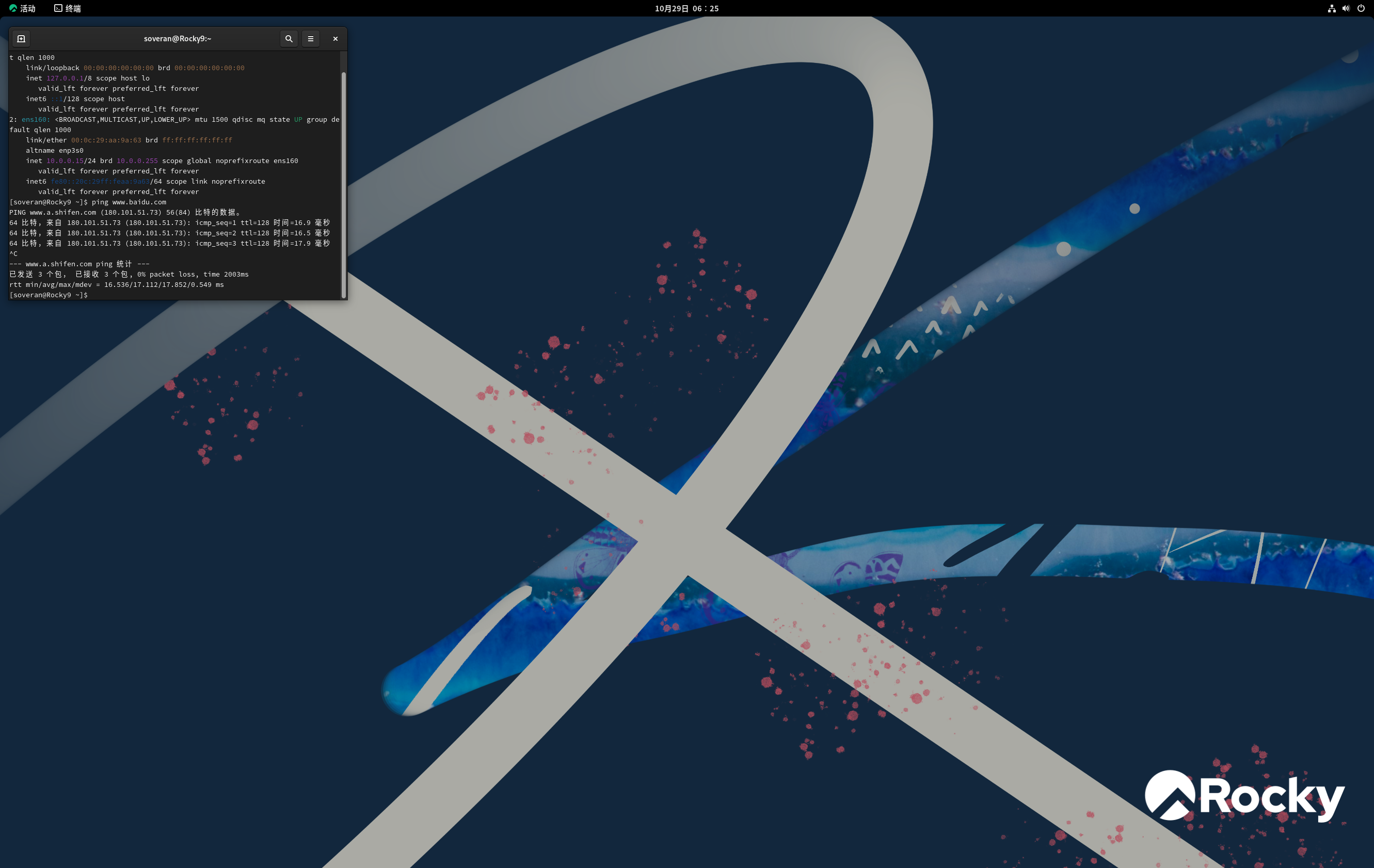The width and height of the screenshot is (1374, 868).
Task: Open the power icon system menu
Action: click(x=1361, y=9)
